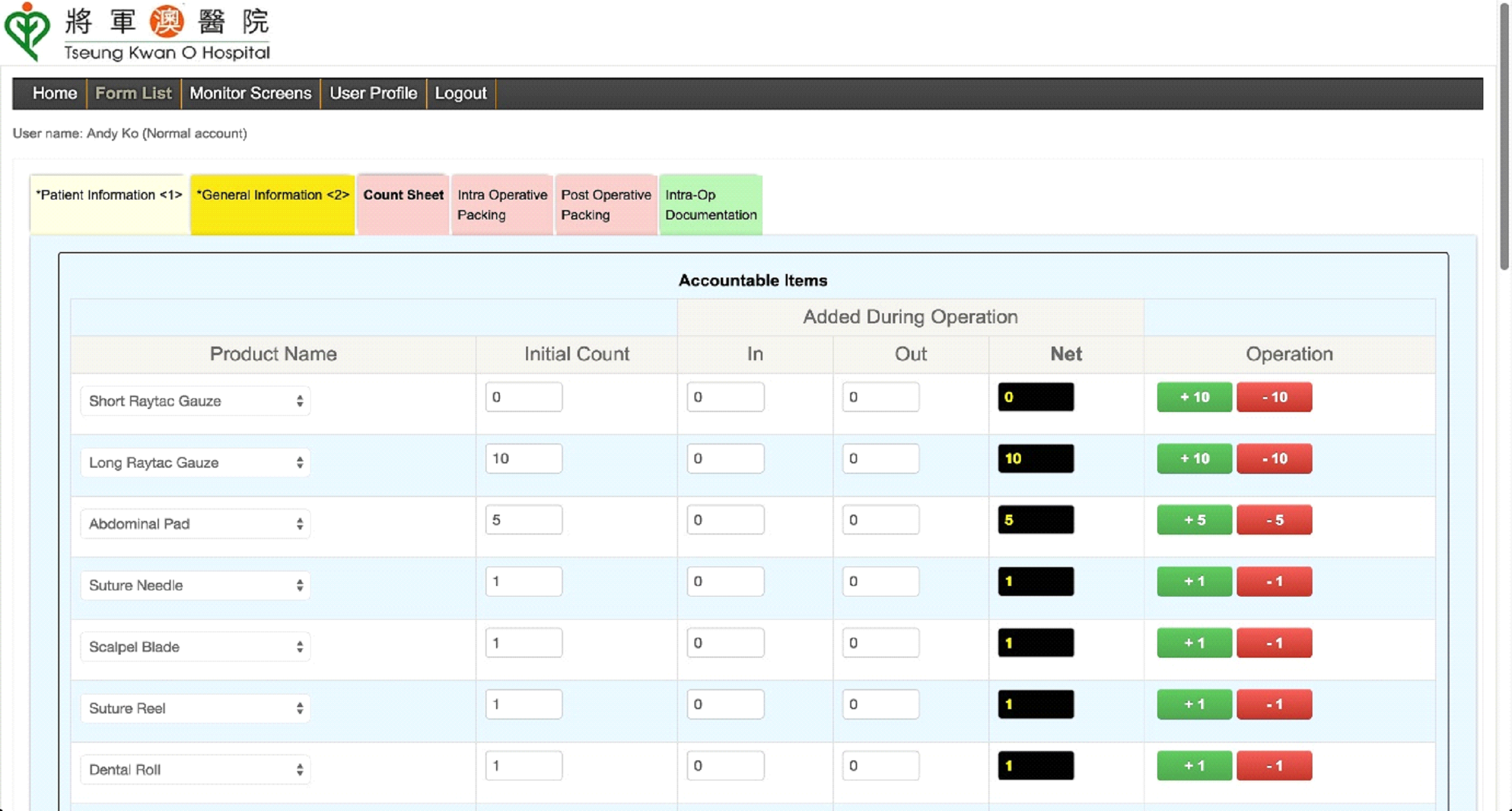Click the Net value for Long Raytac Gauze
This screenshot has width=1512, height=811.
(1036, 458)
